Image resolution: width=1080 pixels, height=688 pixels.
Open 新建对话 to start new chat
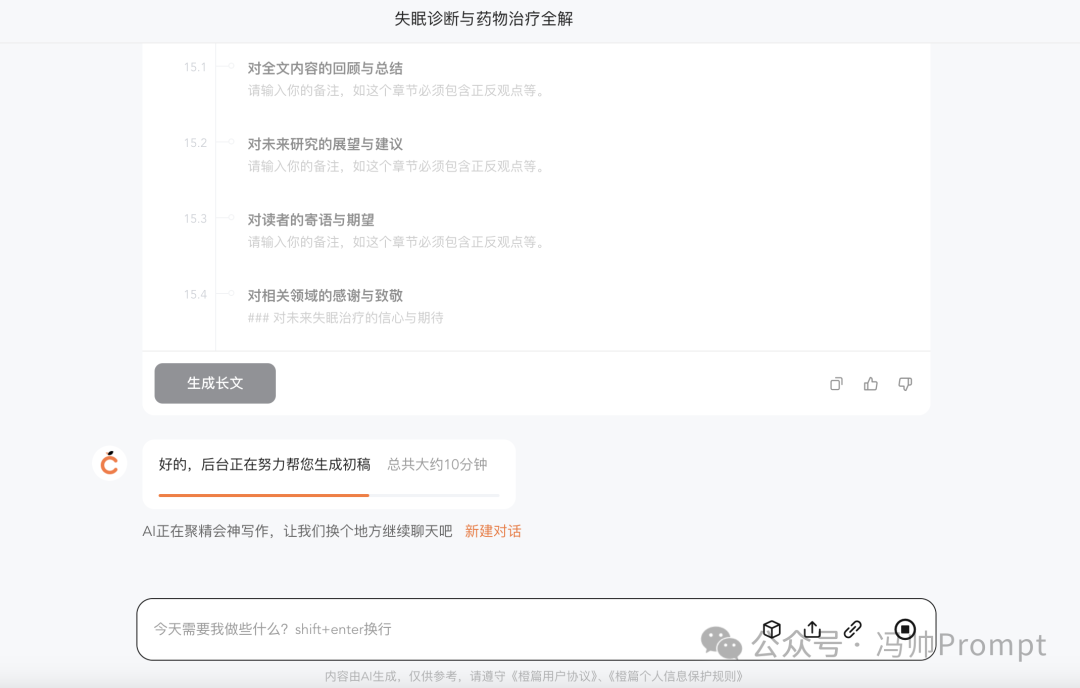(x=492, y=530)
